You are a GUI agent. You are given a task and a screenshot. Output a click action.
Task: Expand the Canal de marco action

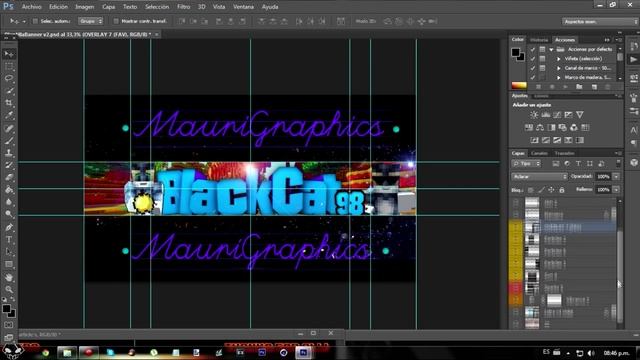[x=559, y=68]
